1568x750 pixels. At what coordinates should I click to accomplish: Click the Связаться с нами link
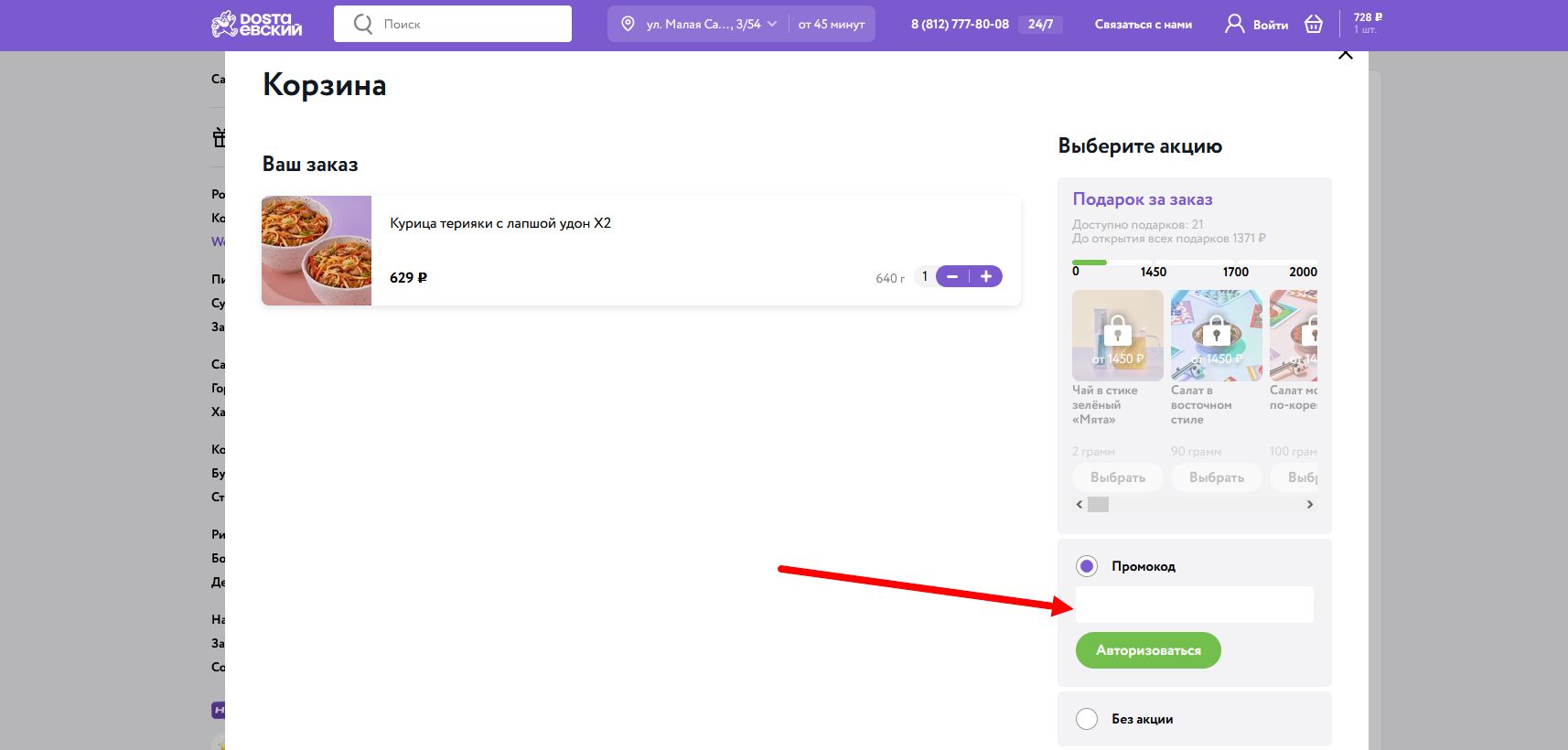(1143, 25)
